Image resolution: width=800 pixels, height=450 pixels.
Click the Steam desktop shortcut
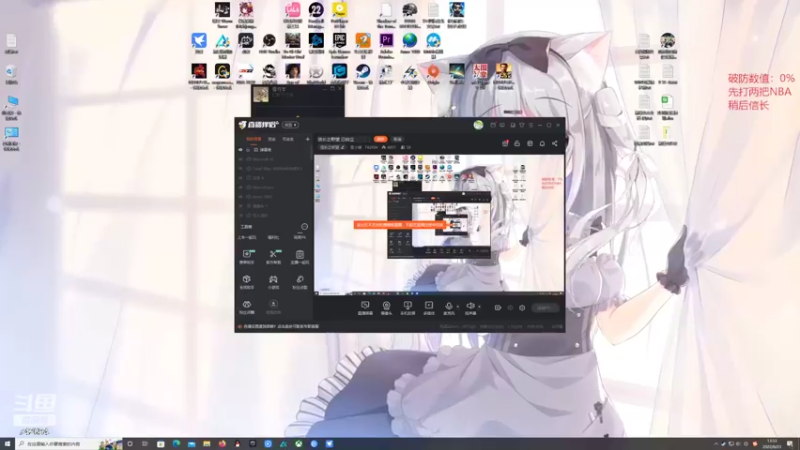(x=363, y=76)
